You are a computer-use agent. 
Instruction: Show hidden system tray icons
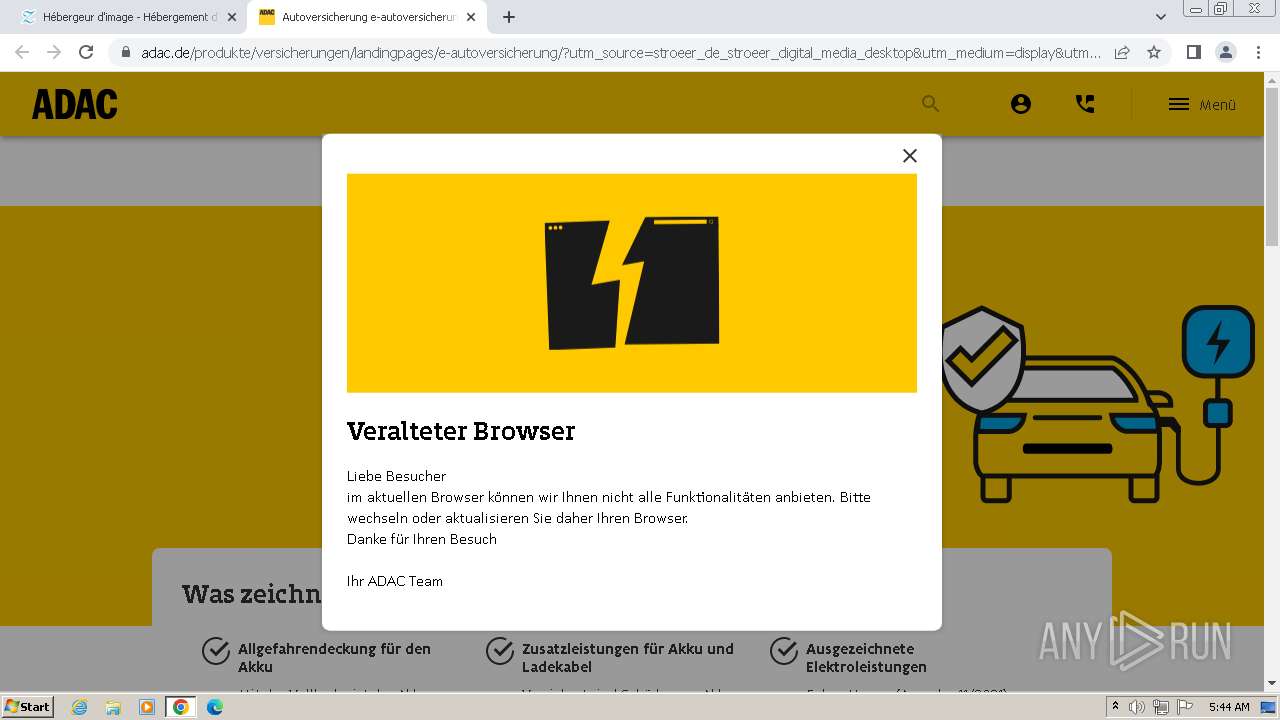(x=1116, y=707)
